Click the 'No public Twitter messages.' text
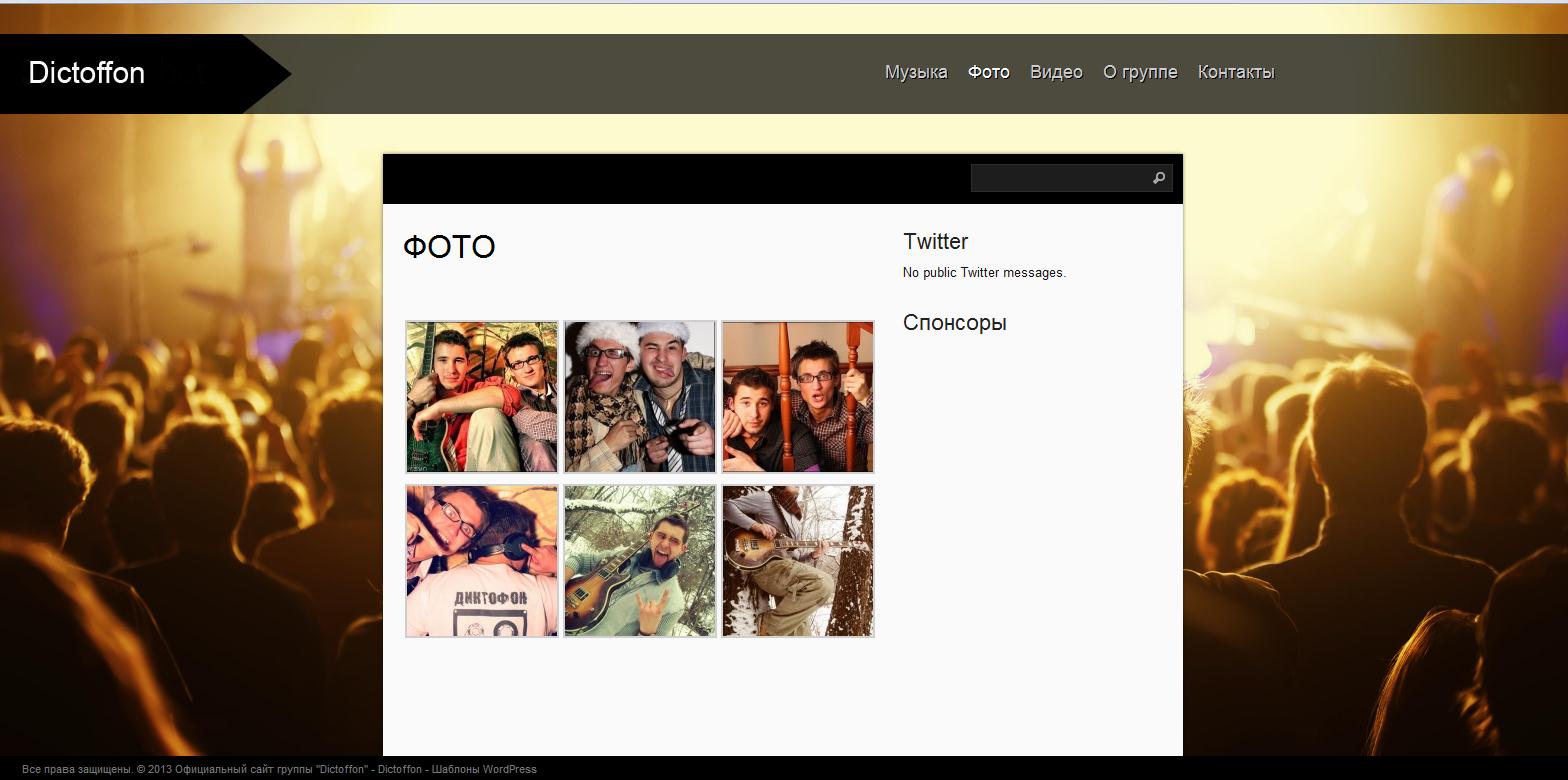1568x780 pixels. point(984,273)
